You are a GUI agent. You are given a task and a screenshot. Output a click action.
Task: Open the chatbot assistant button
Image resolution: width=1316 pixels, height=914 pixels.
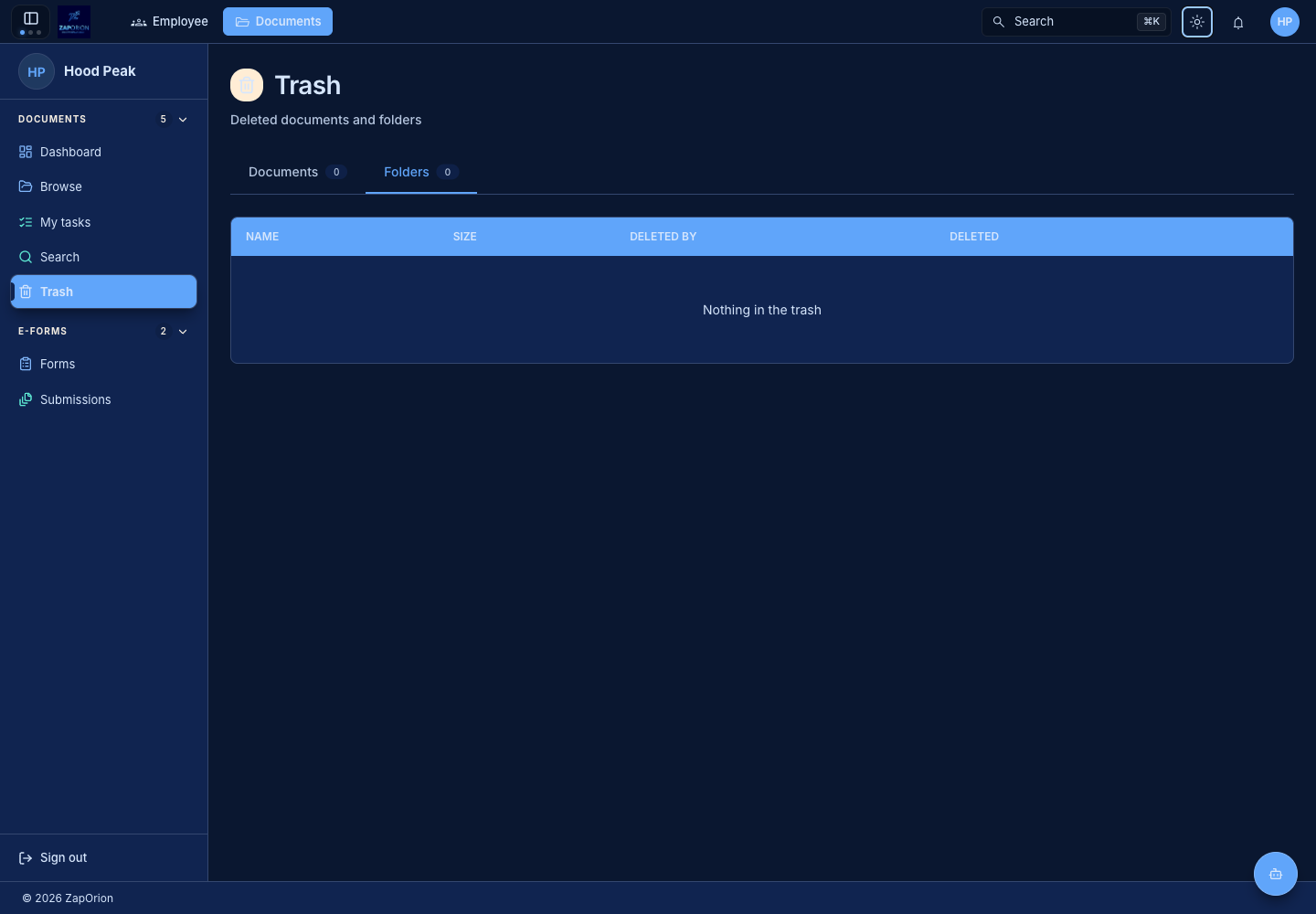[x=1276, y=874]
